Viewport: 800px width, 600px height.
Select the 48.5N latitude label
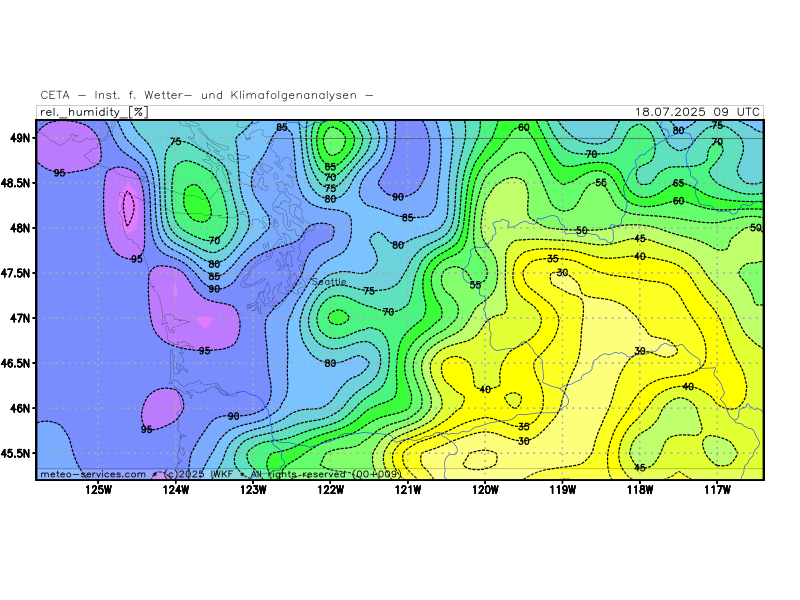[x=15, y=183]
